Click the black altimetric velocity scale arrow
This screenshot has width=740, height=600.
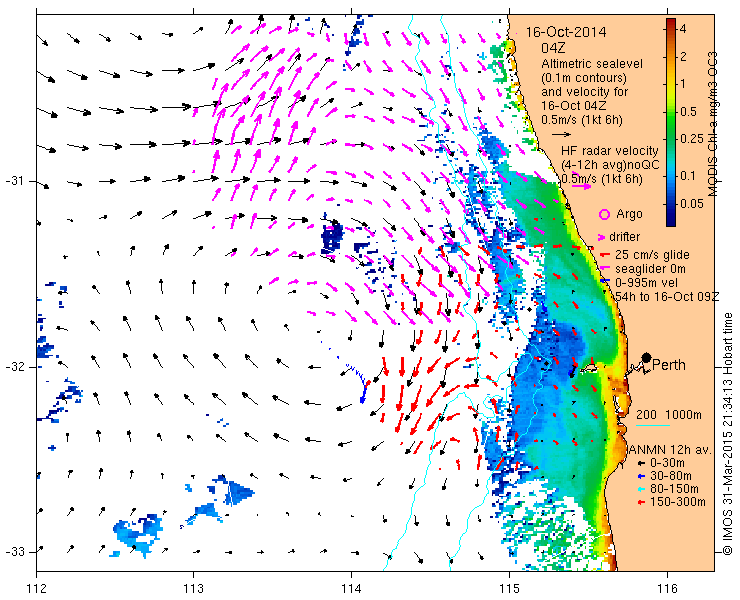(562, 135)
